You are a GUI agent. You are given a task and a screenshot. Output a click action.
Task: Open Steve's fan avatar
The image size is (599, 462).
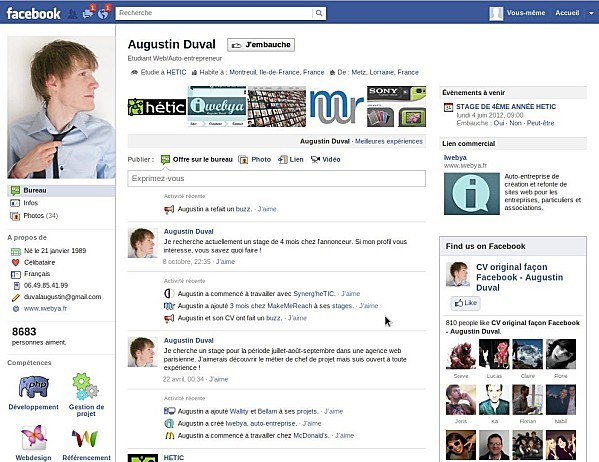pos(461,354)
